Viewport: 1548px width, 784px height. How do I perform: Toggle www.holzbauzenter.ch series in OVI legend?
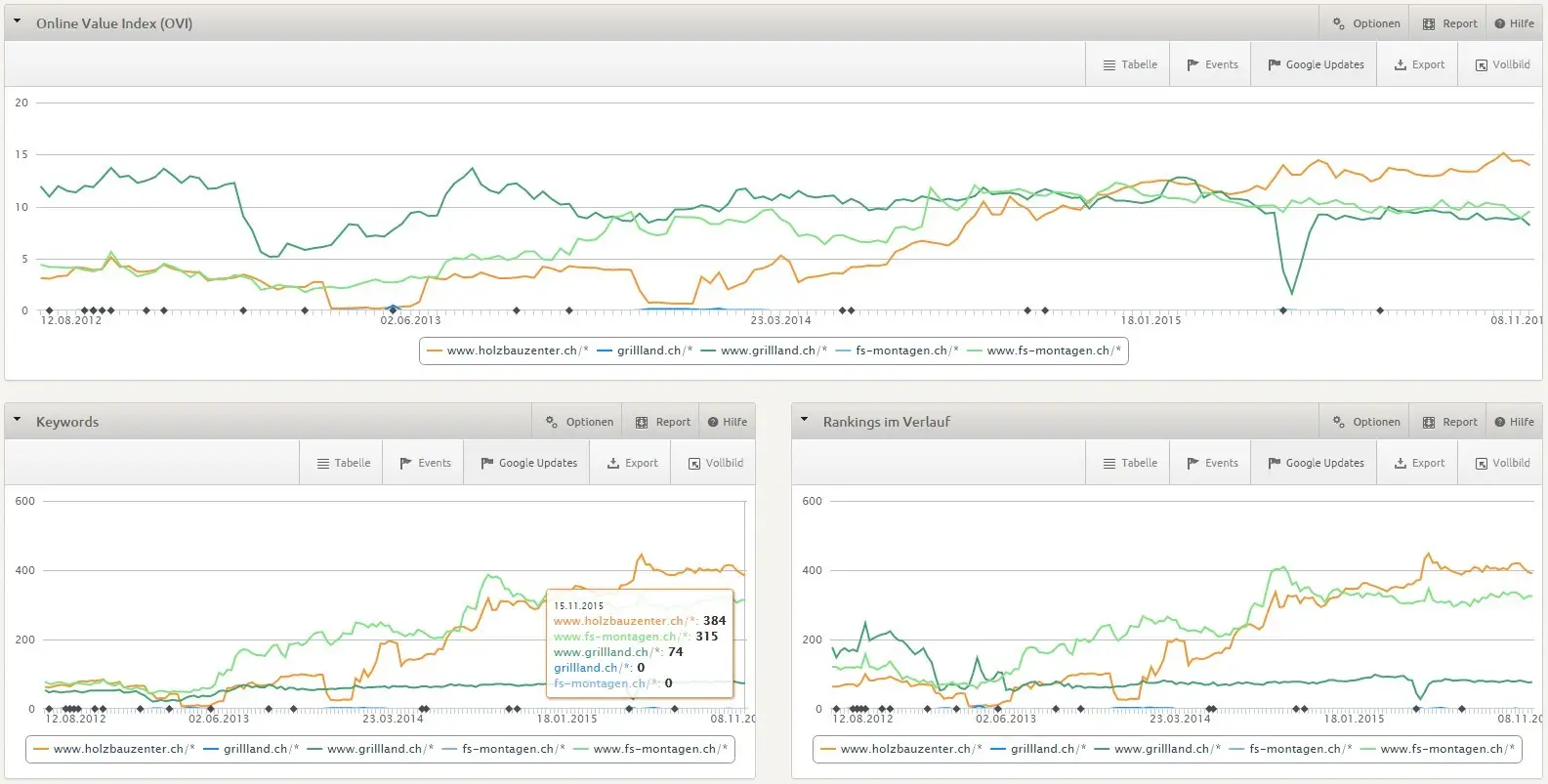click(508, 351)
